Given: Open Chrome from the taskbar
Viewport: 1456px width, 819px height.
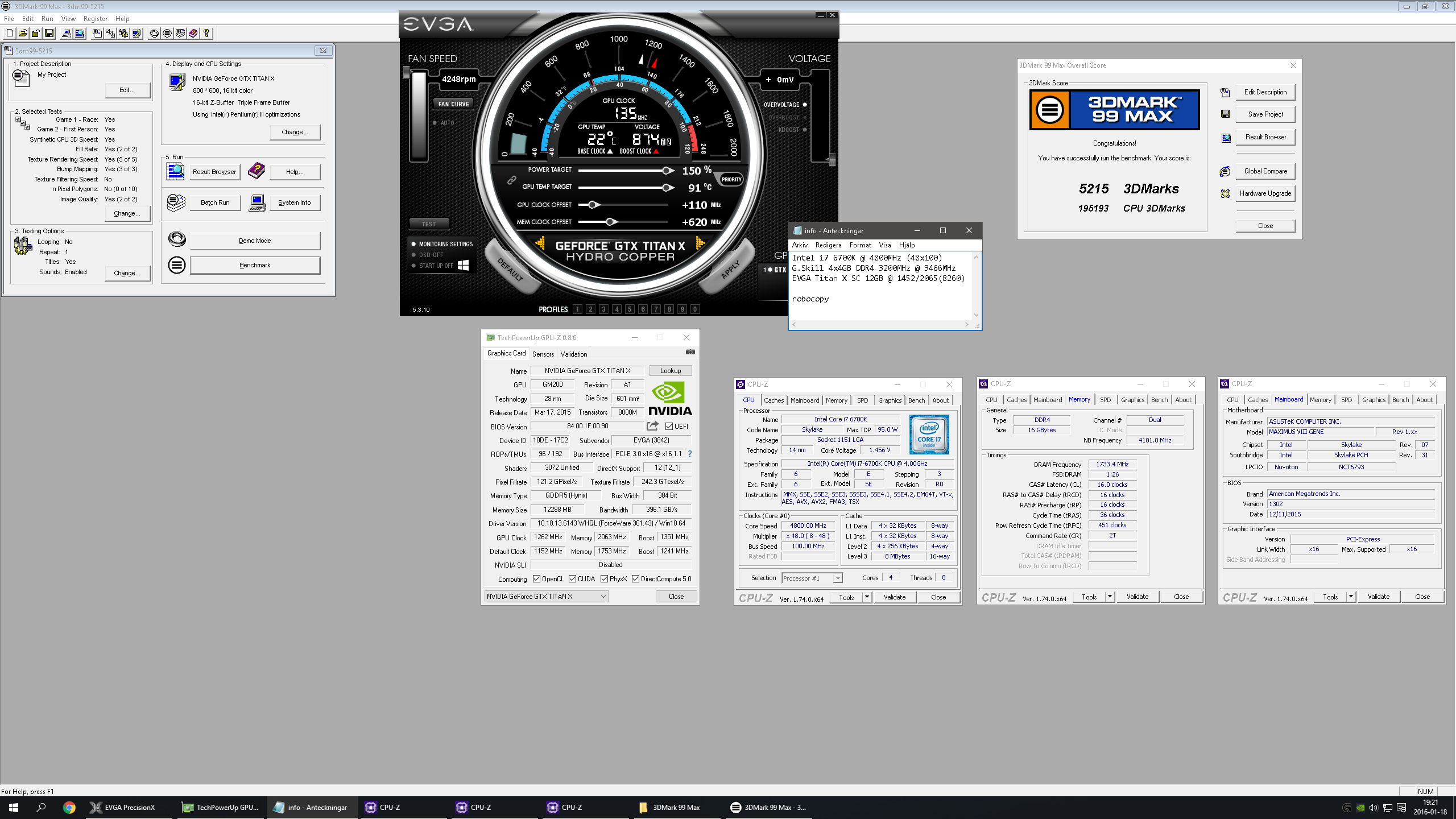Looking at the screenshot, I should pos(69,807).
